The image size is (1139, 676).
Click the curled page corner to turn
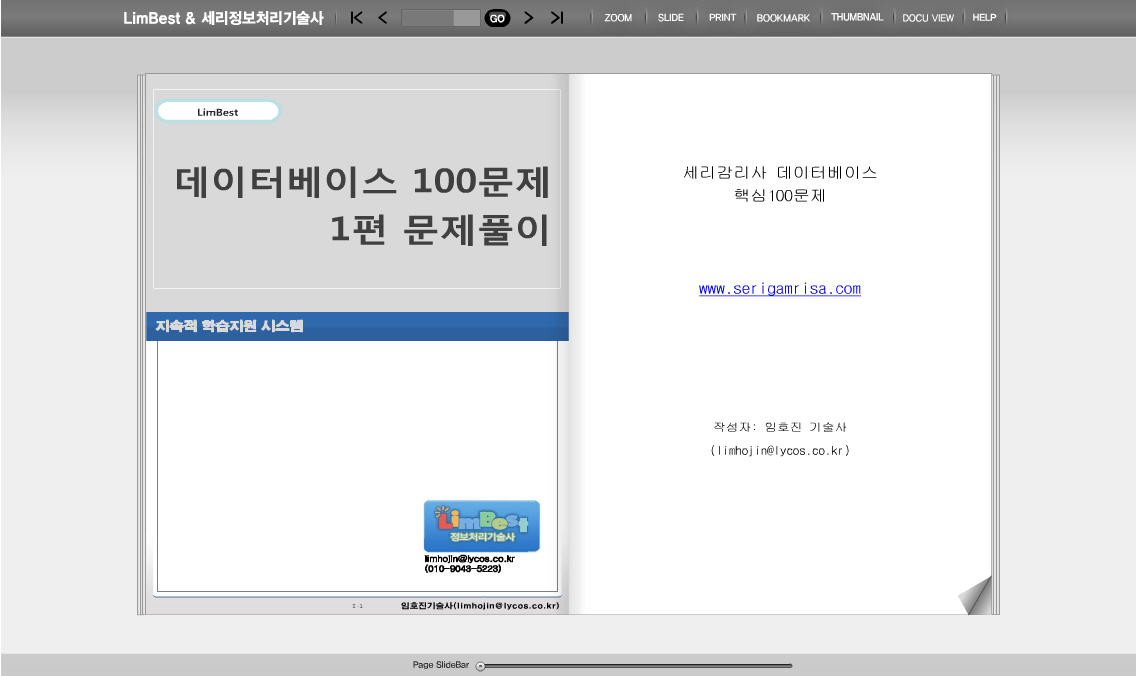point(976,595)
